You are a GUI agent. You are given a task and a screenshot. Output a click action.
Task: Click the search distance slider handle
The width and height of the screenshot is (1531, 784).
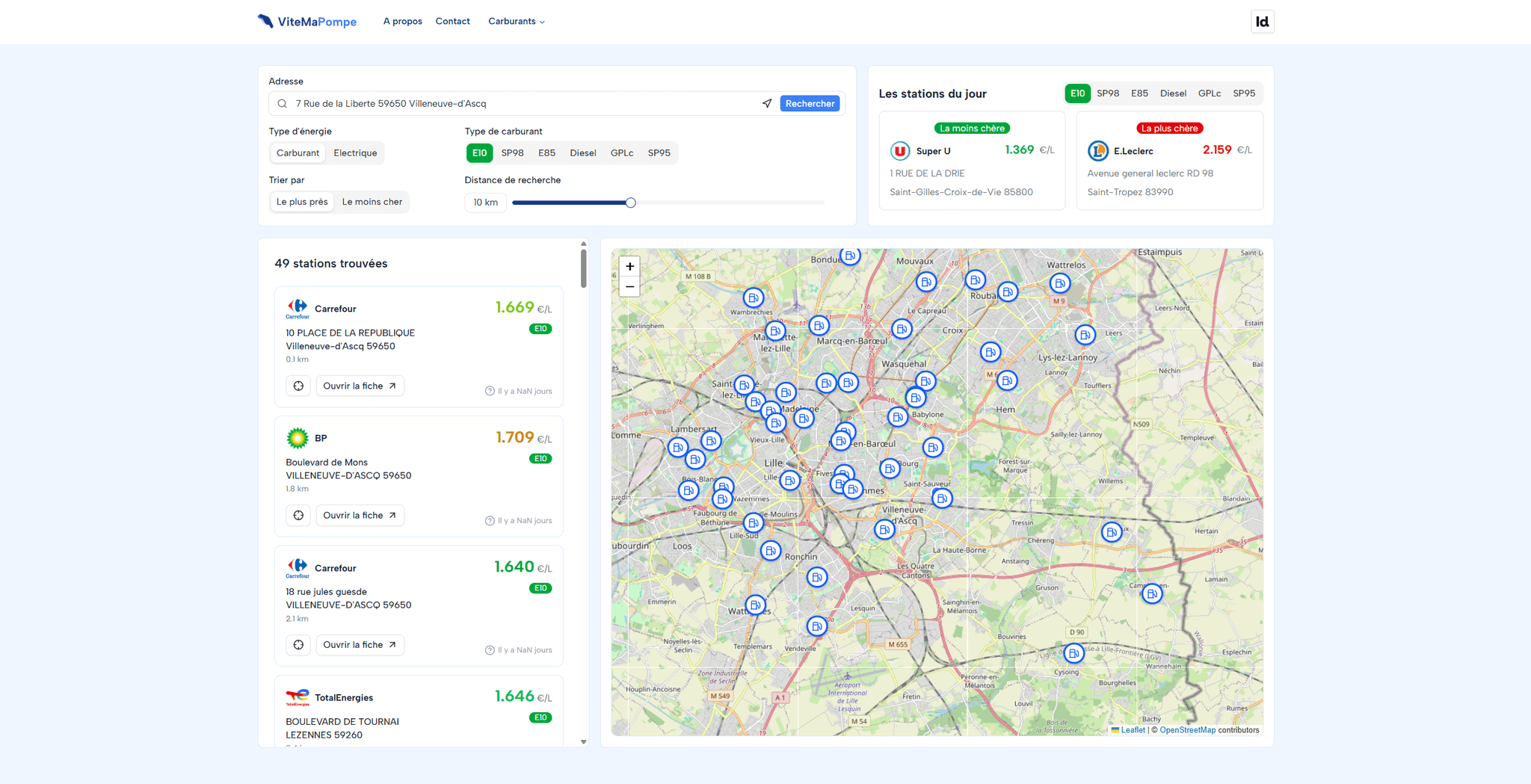click(630, 203)
